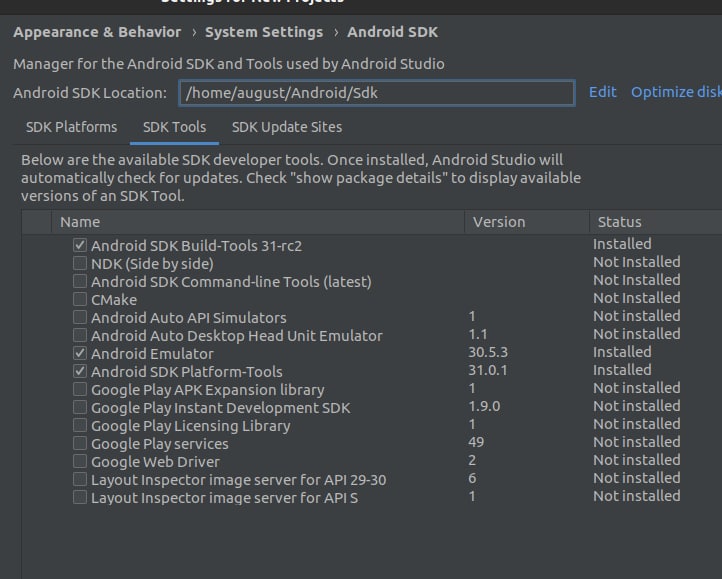Click Android SDK Platform-Tools row label
The image size is (722, 579).
pos(187,372)
